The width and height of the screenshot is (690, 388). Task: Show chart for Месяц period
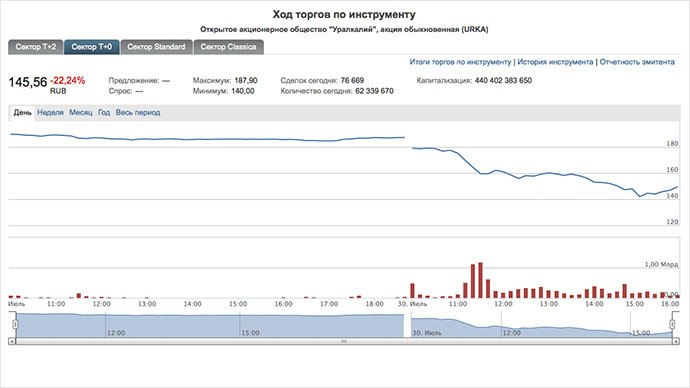(81, 113)
